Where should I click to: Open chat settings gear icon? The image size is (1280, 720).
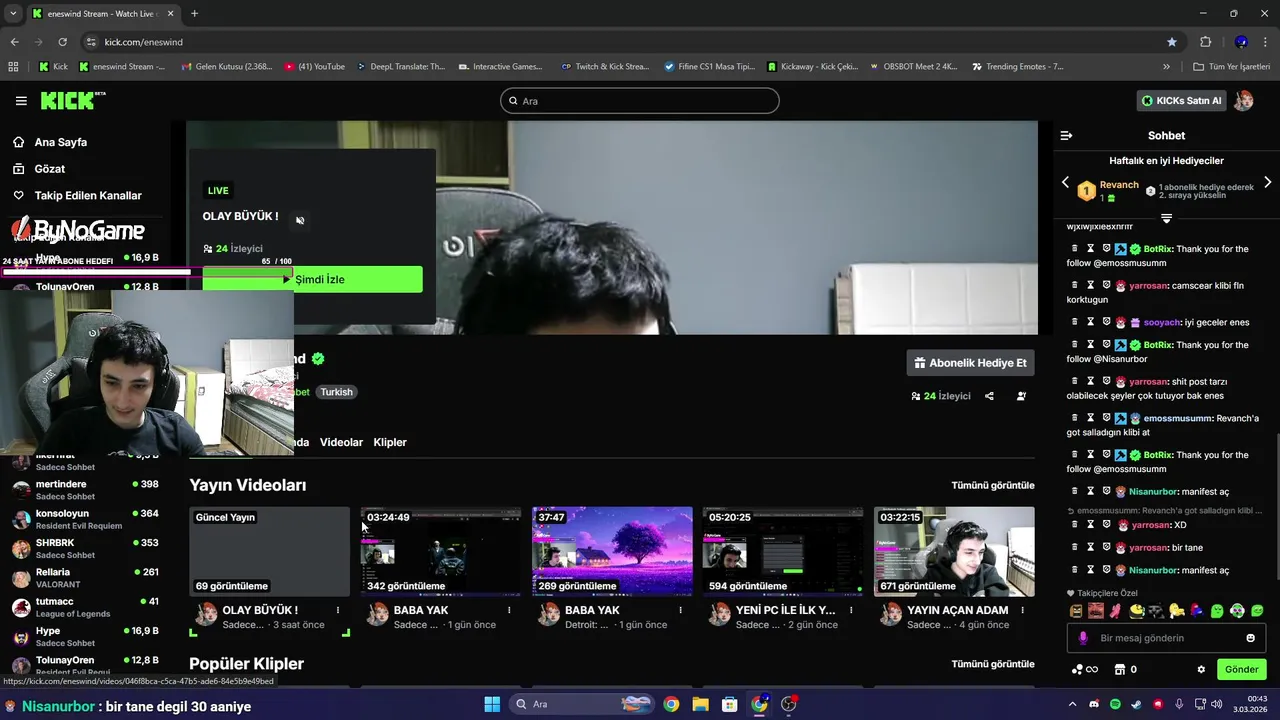[x=1201, y=669]
